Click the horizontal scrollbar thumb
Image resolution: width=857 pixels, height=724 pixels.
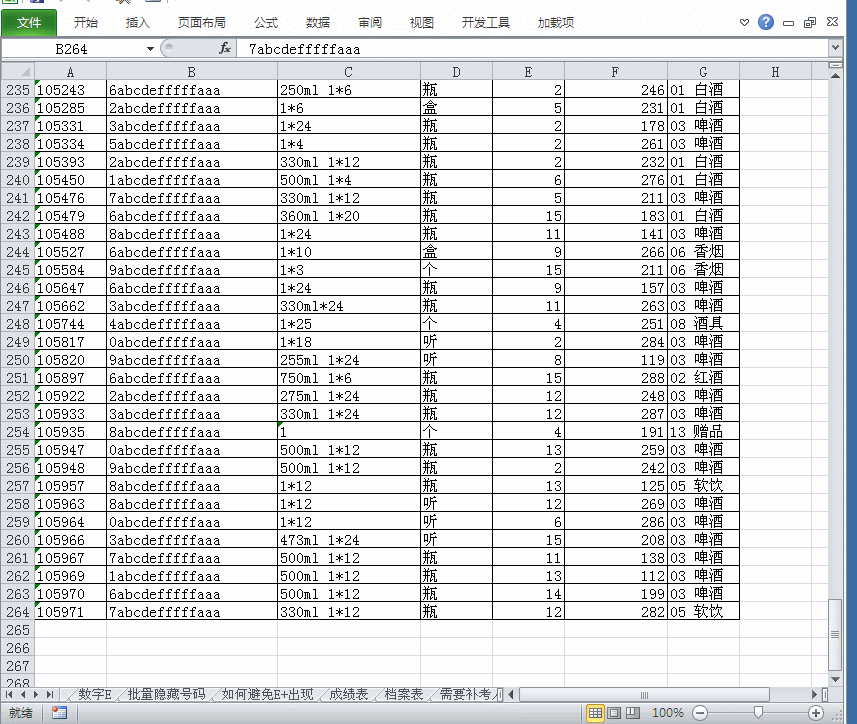[644, 694]
